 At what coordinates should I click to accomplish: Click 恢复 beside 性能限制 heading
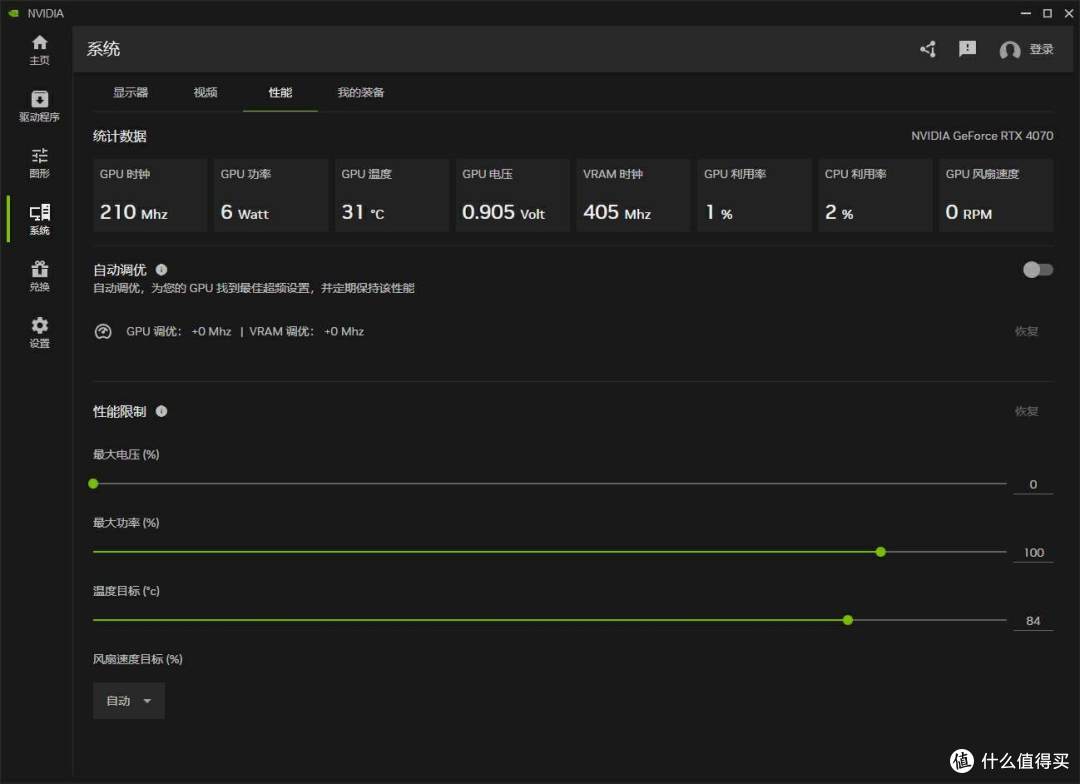click(1026, 411)
